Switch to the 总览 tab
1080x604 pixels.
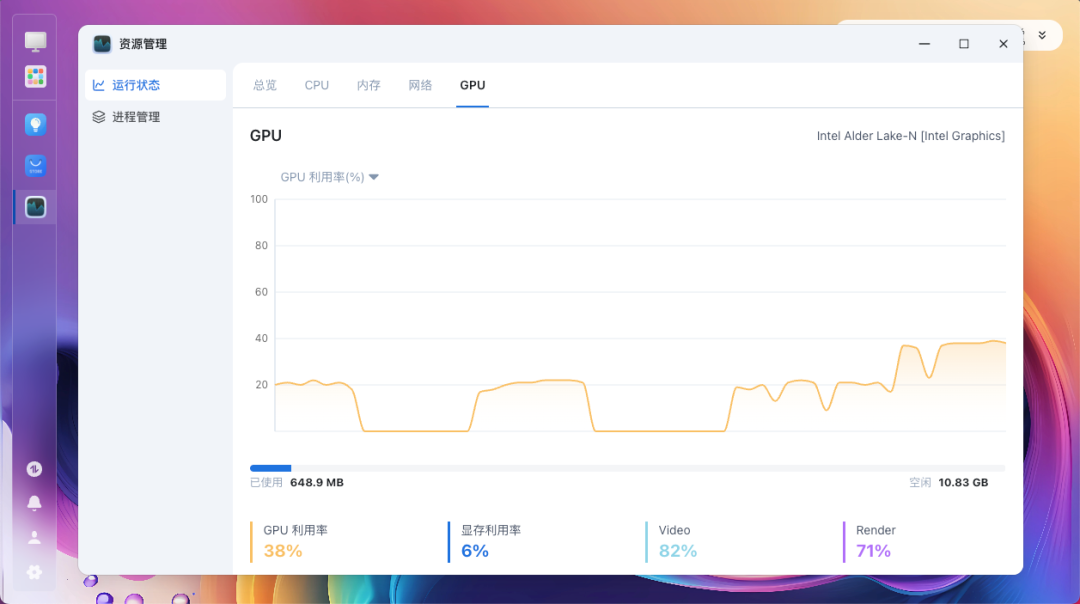pos(264,85)
